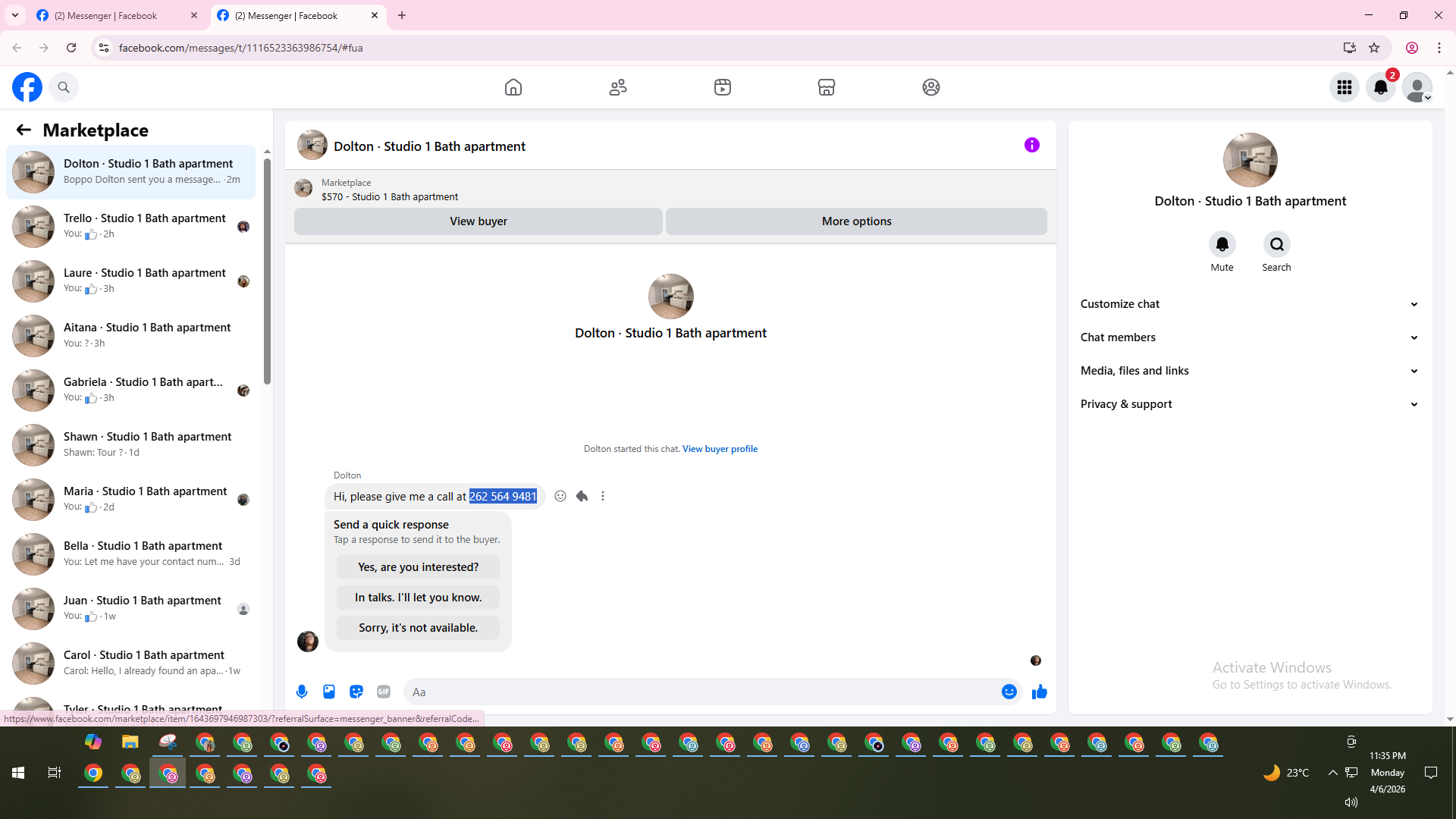
Task: Open the Maria Studio apartment chat
Action: tap(131, 499)
